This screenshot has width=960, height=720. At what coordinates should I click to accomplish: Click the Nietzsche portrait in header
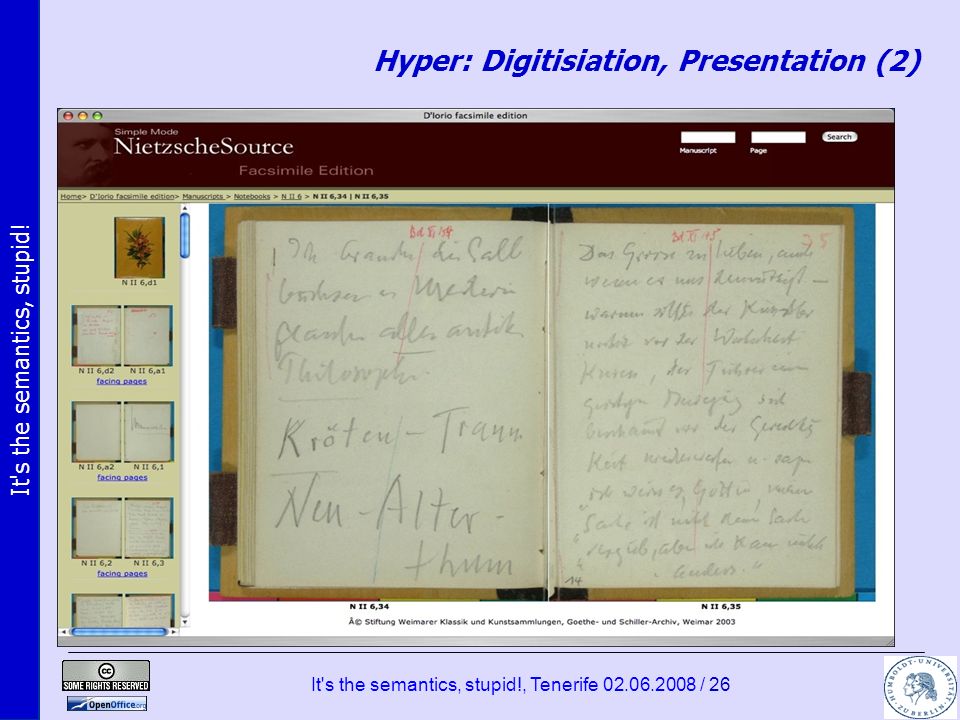(86, 155)
